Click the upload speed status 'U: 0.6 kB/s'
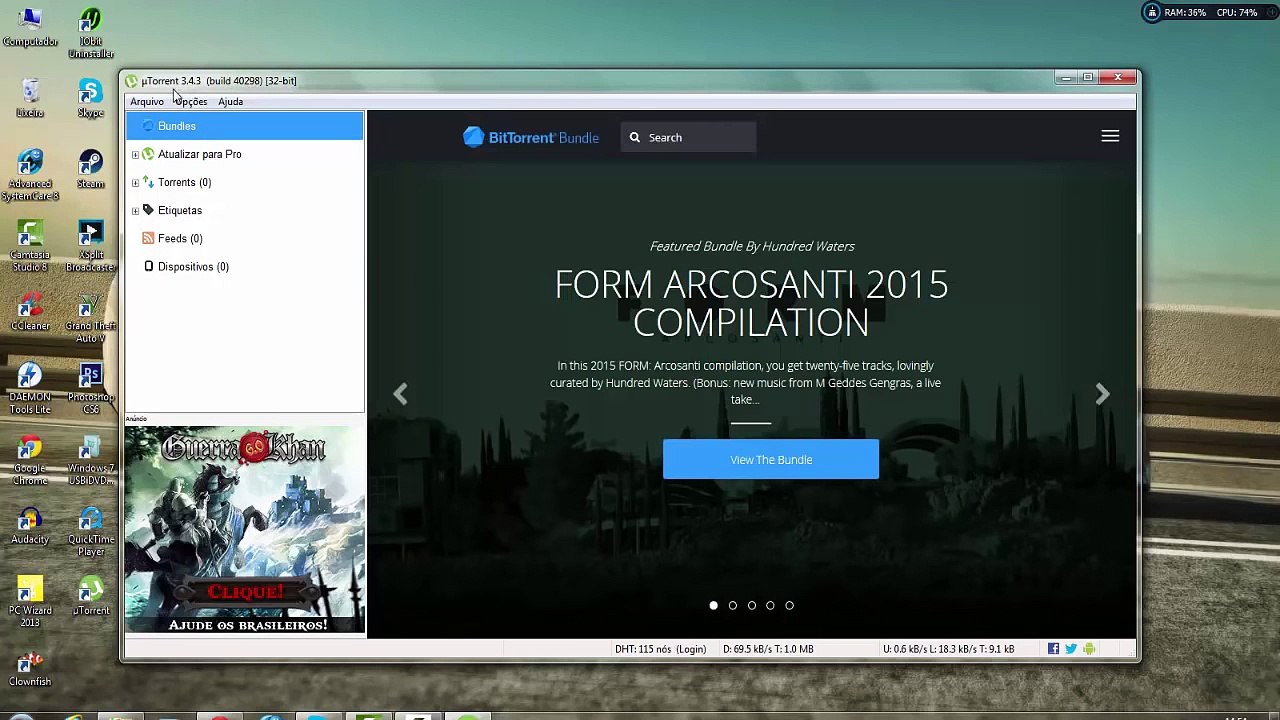Screen dimensions: 1280x720 (x=948, y=649)
